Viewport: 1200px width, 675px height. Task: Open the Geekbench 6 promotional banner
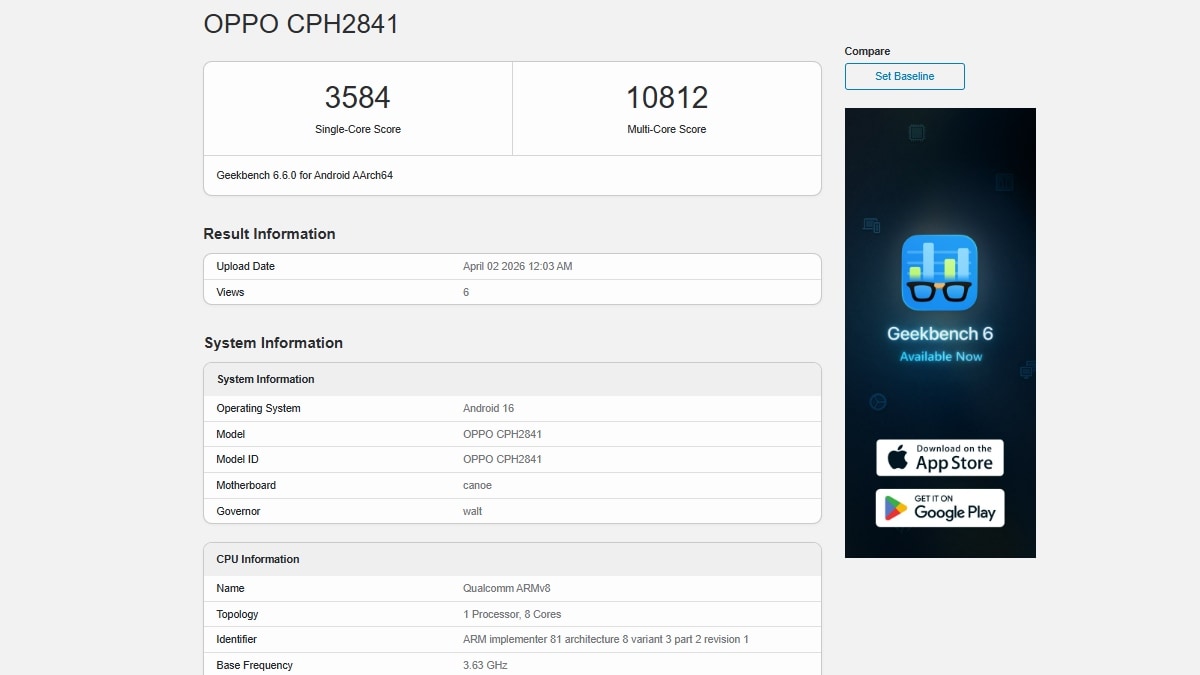(939, 332)
